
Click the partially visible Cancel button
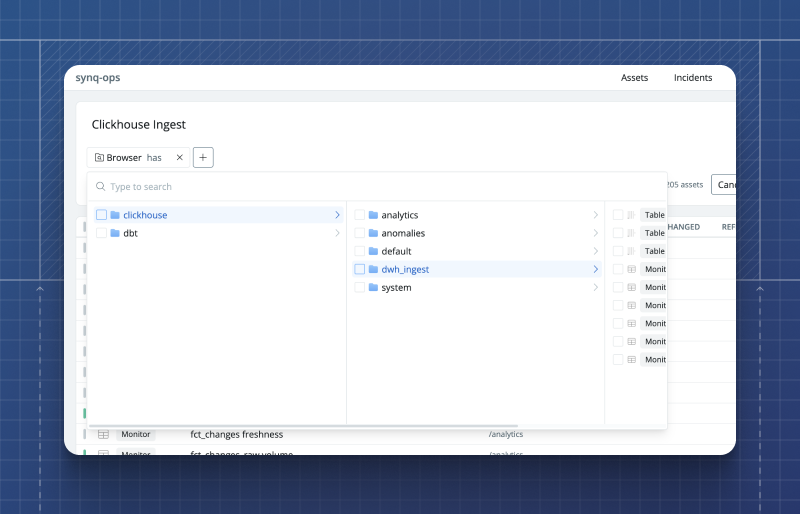[x=723, y=185]
